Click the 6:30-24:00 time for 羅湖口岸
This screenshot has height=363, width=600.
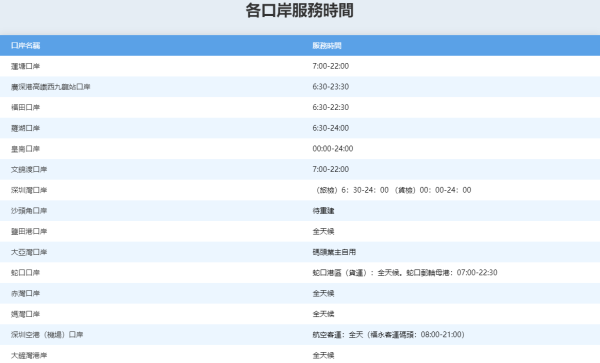point(331,128)
